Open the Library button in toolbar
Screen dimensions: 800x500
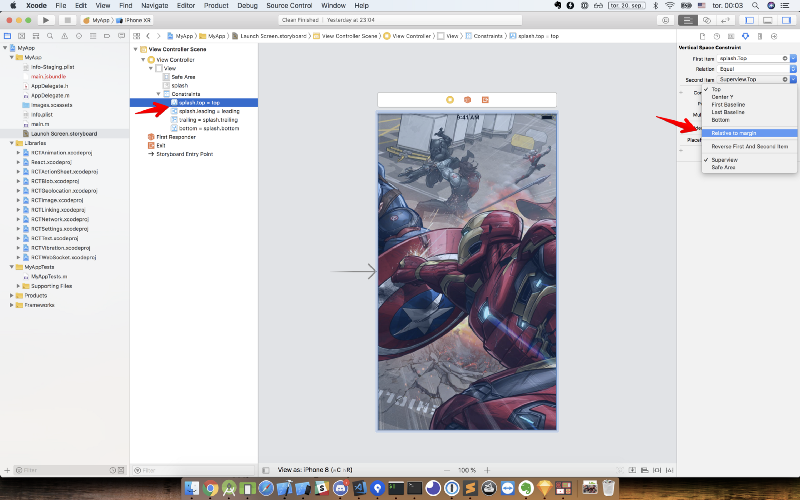[665, 20]
